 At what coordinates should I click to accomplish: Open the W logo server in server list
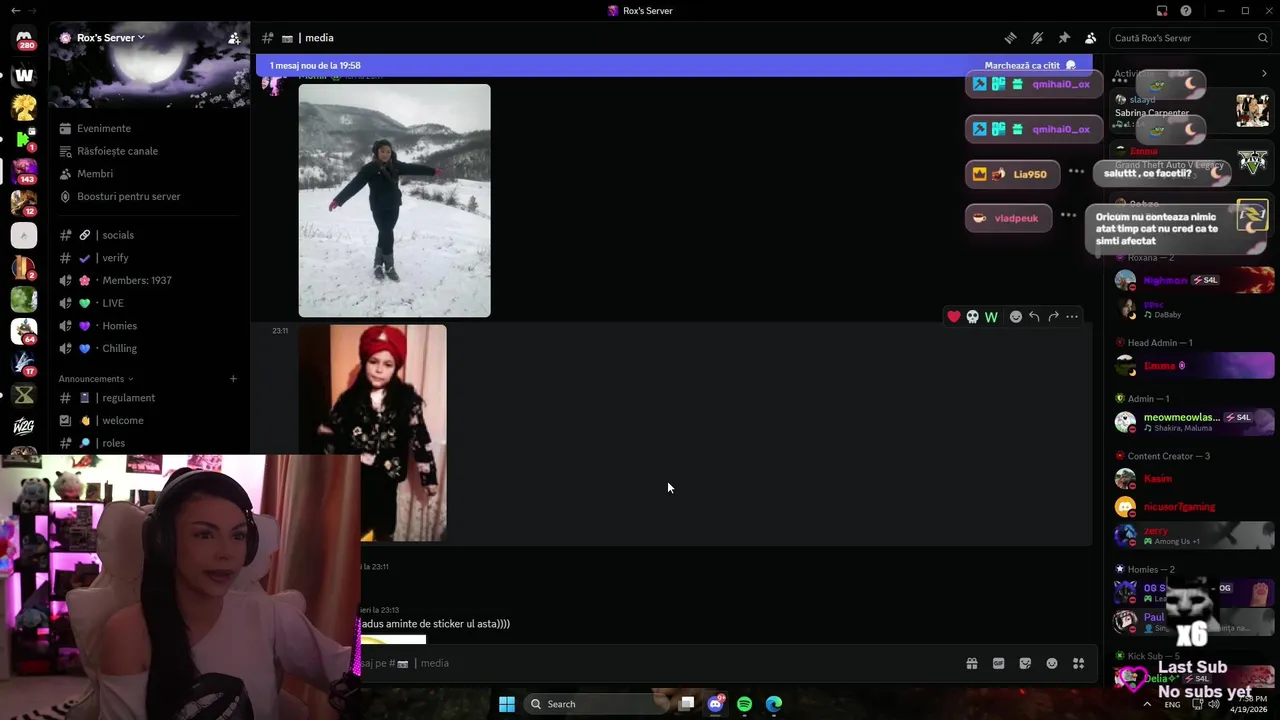point(24,75)
